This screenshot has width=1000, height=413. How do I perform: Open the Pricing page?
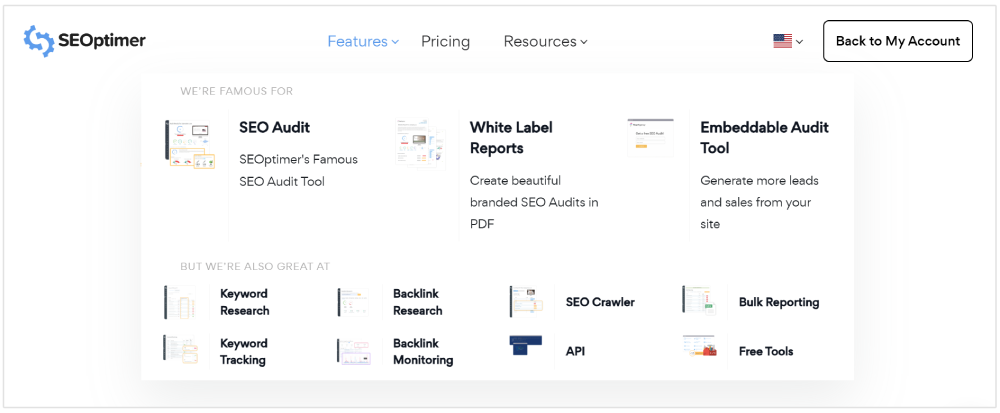[445, 41]
